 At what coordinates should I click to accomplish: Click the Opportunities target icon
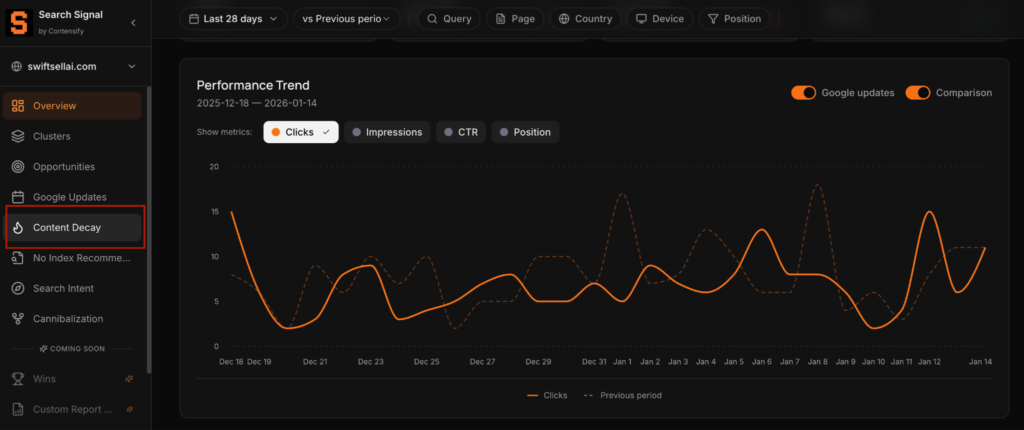coord(17,167)
